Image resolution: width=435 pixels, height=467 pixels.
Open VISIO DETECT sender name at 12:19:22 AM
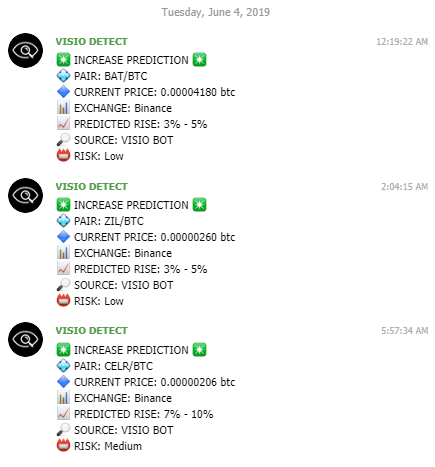91,42
